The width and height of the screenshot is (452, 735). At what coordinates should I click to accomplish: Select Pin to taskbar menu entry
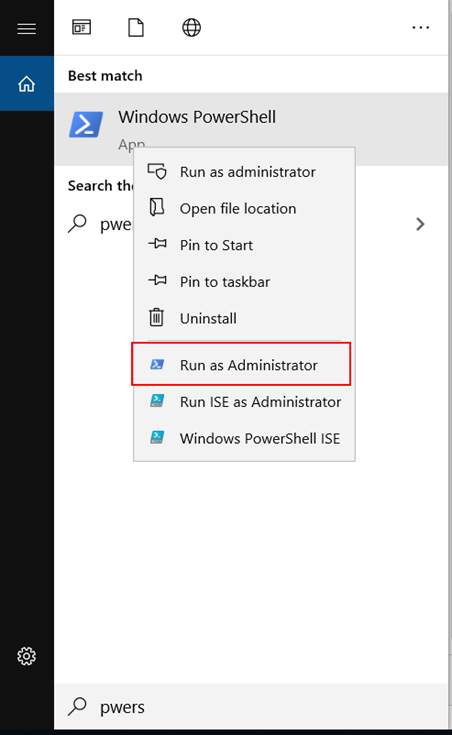[244, 282]
